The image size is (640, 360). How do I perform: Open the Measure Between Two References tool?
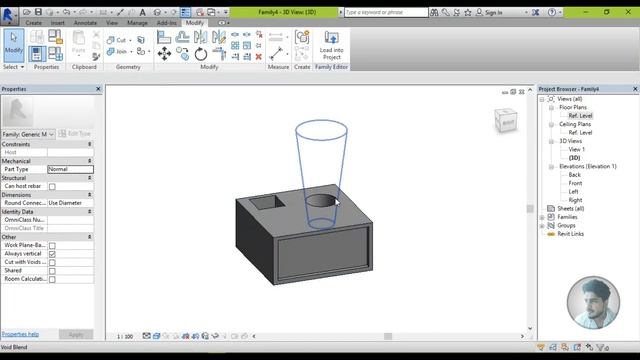pyautogui.click(x=276, y=53)
